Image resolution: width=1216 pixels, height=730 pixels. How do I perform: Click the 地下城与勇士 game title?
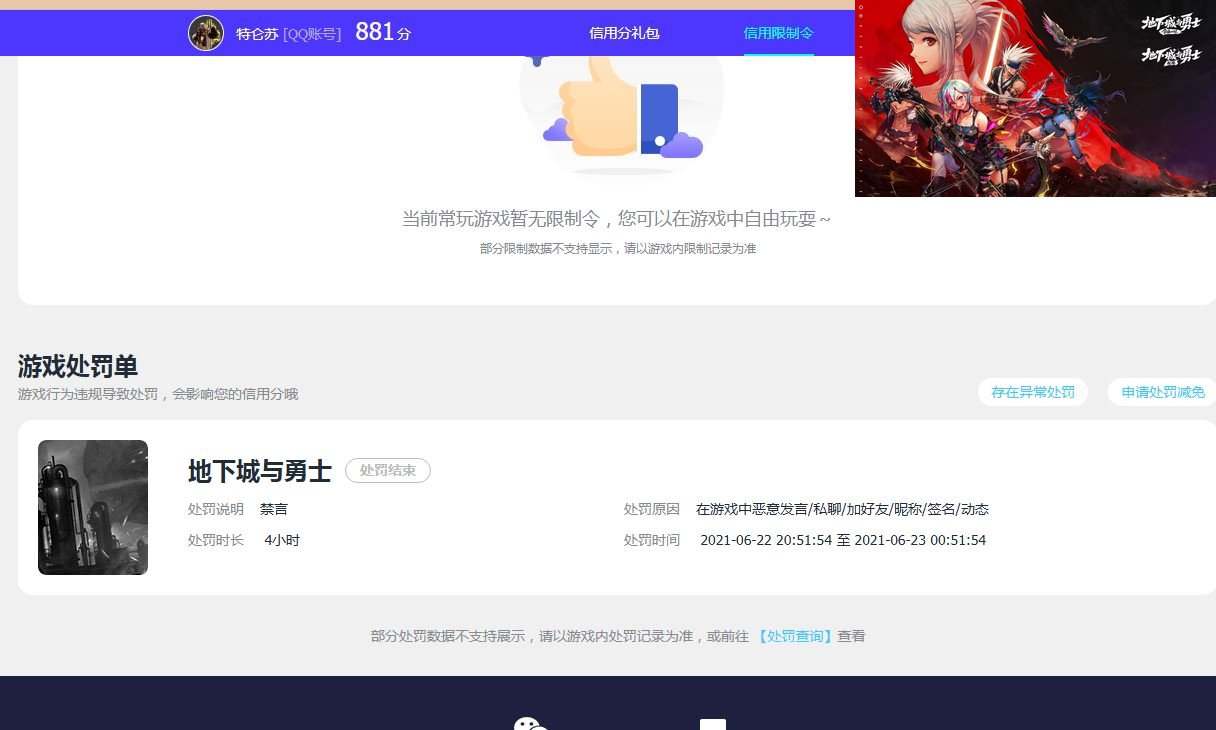tap(260, 471)
